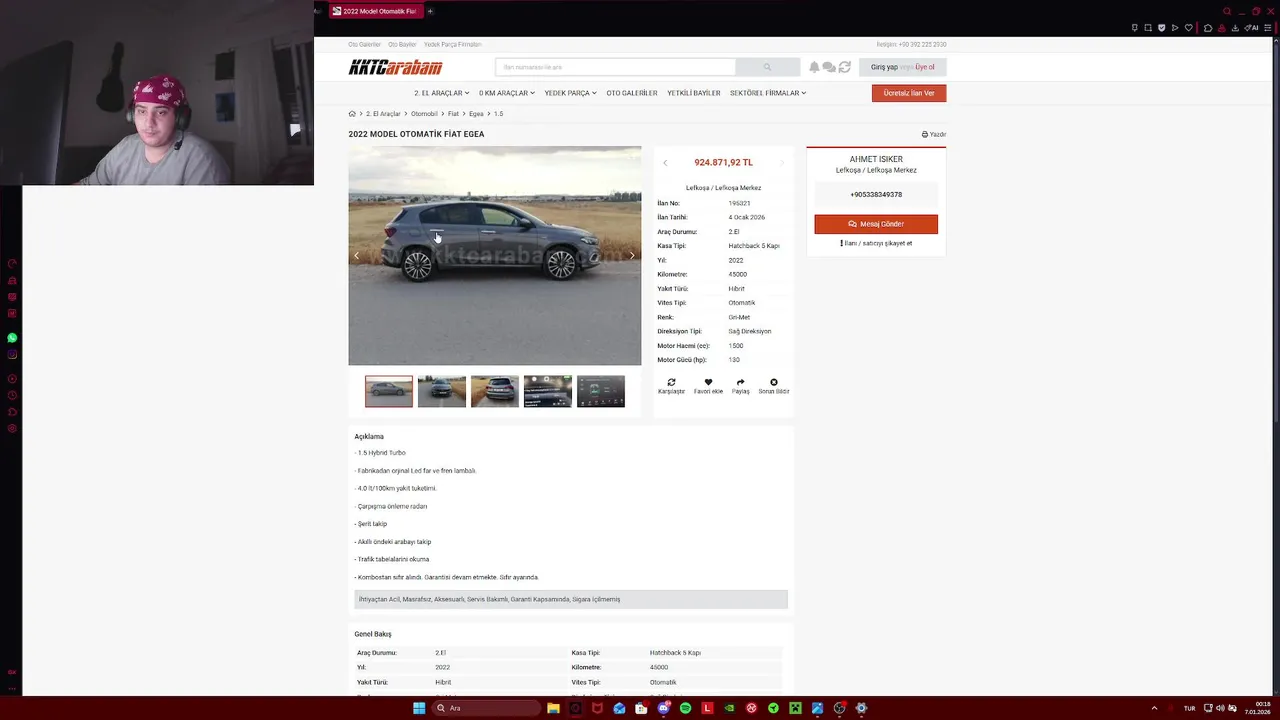Screen dimensions: 1280x720
Task: Click the Üye ol link
Action: (925, 67)
